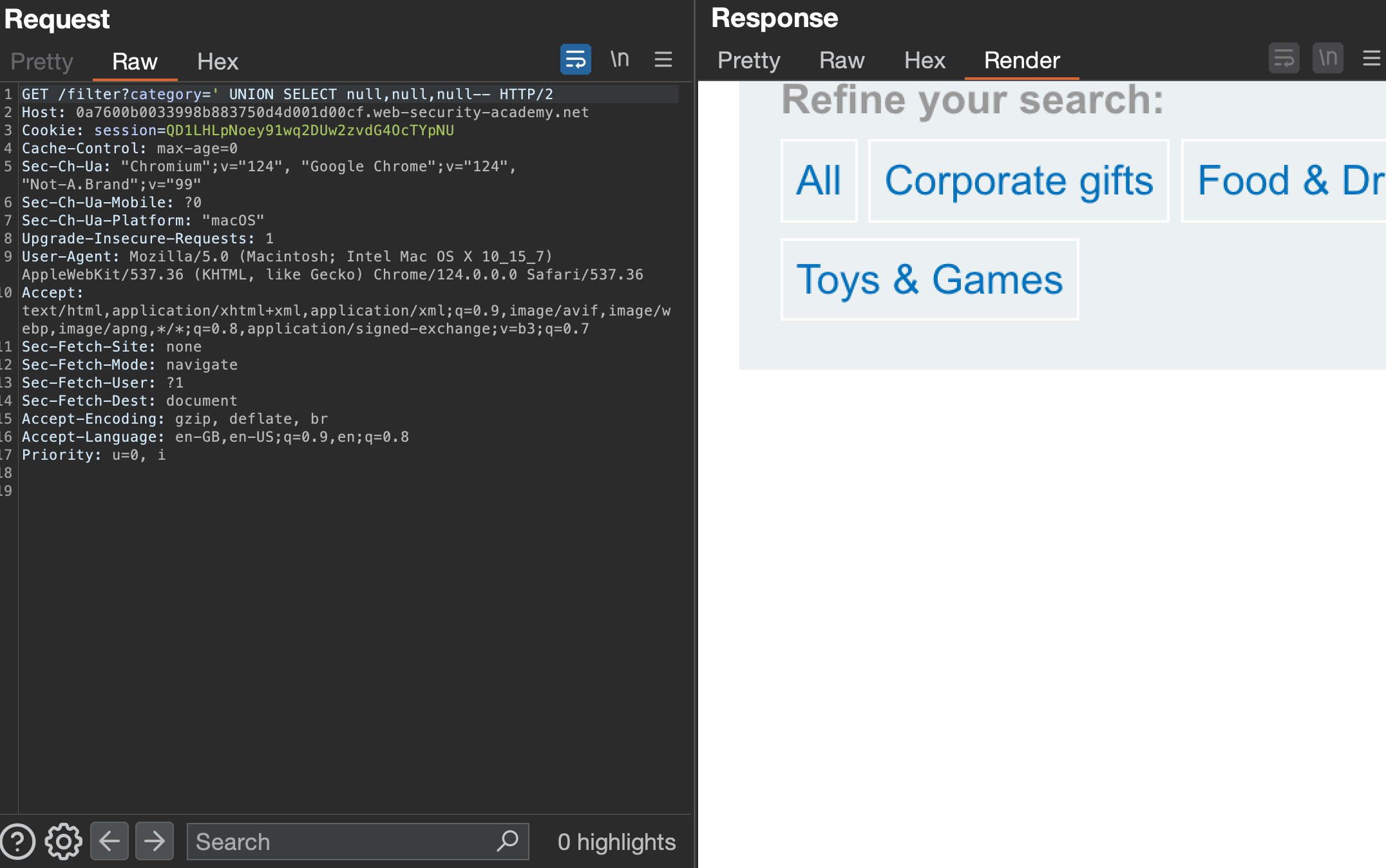Open search settings gear icon

[x=63, y=841]
